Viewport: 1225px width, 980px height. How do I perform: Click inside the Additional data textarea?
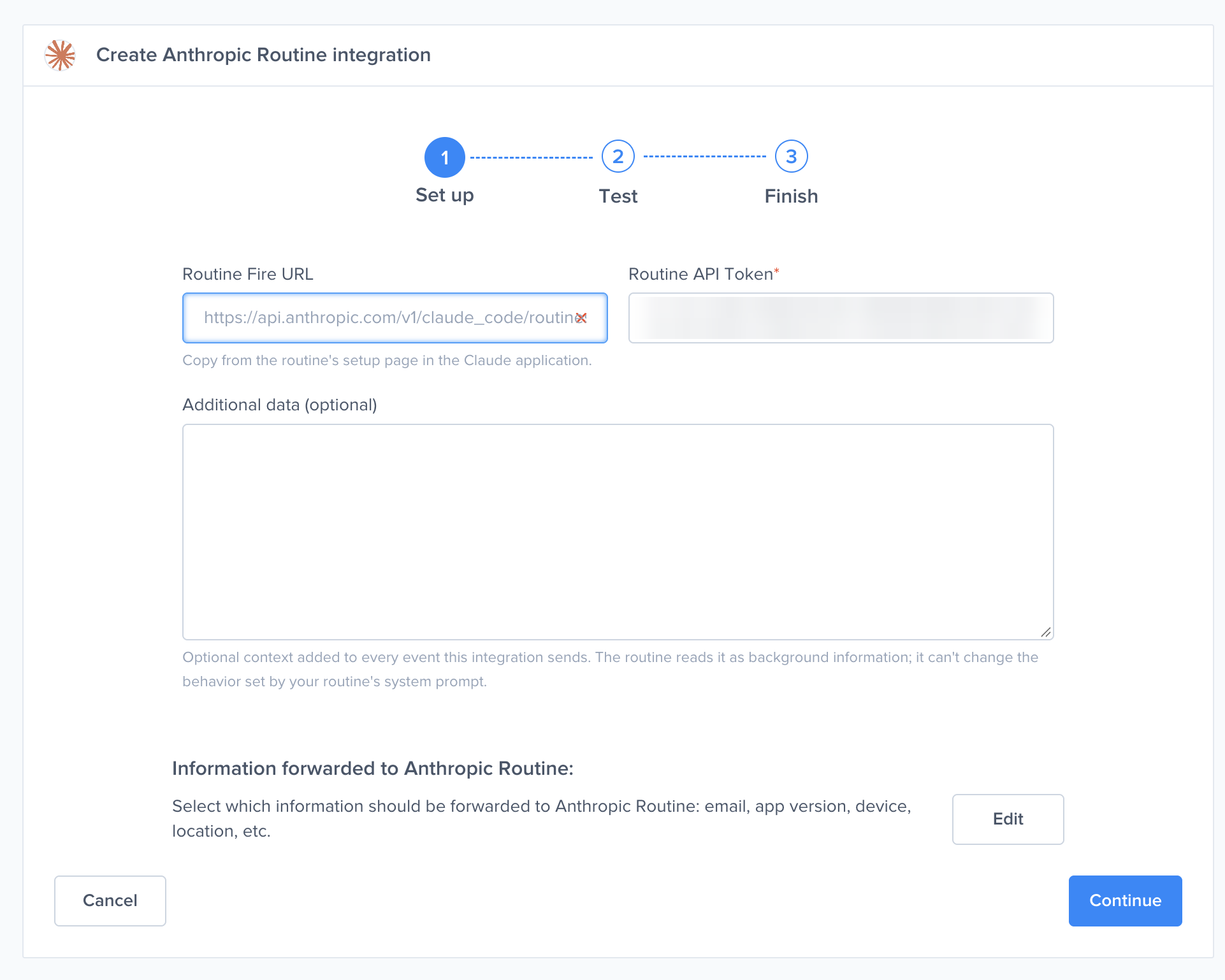(x=618, y=532)
